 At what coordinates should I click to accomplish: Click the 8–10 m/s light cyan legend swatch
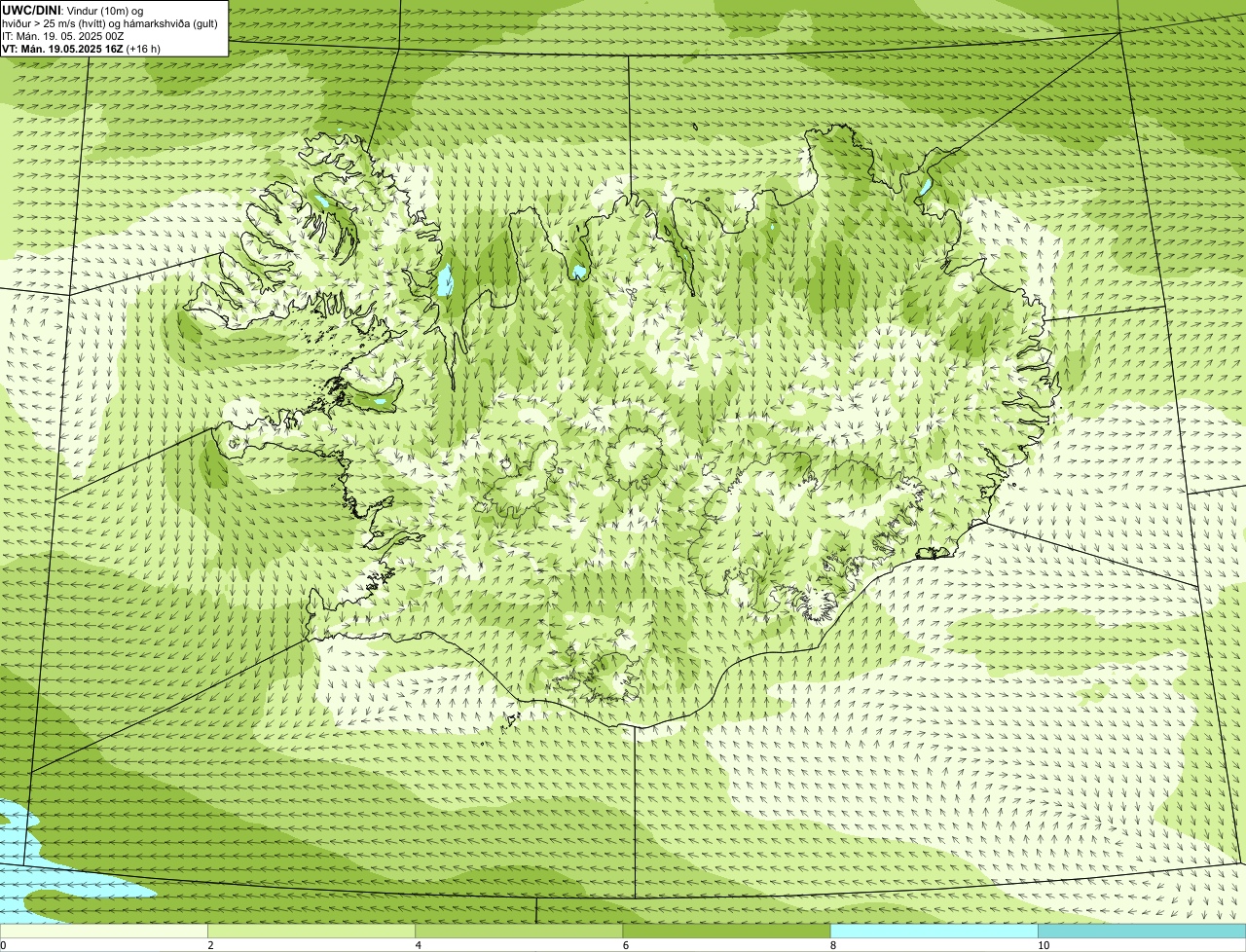(x=934, y=932)
